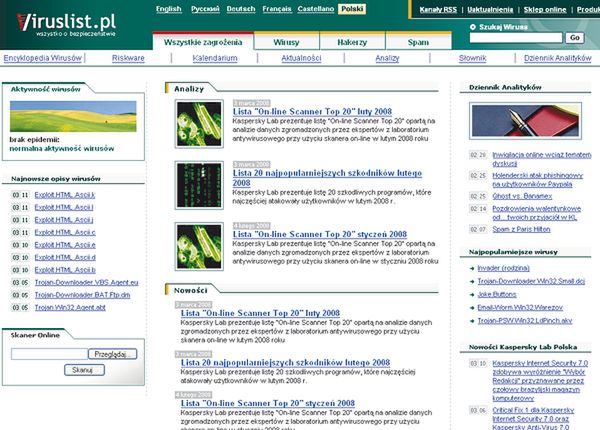This screenshot has width=600, height=430.
Task: Open Analizy article Lista 20 najpopularniejszych szkodników lutego
Action: coord(327,178)
